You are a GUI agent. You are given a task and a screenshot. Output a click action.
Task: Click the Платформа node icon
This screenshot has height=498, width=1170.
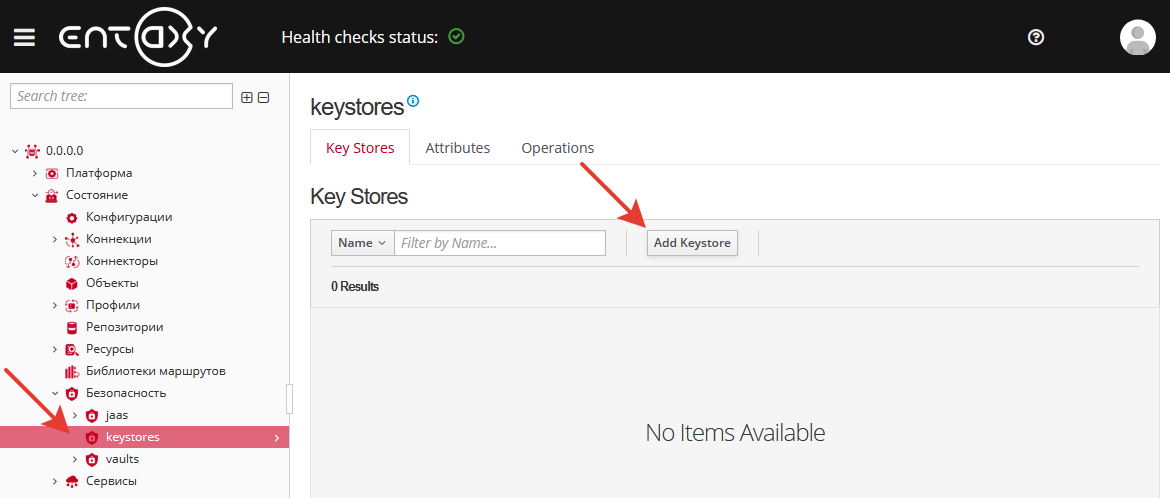point(52,173)
